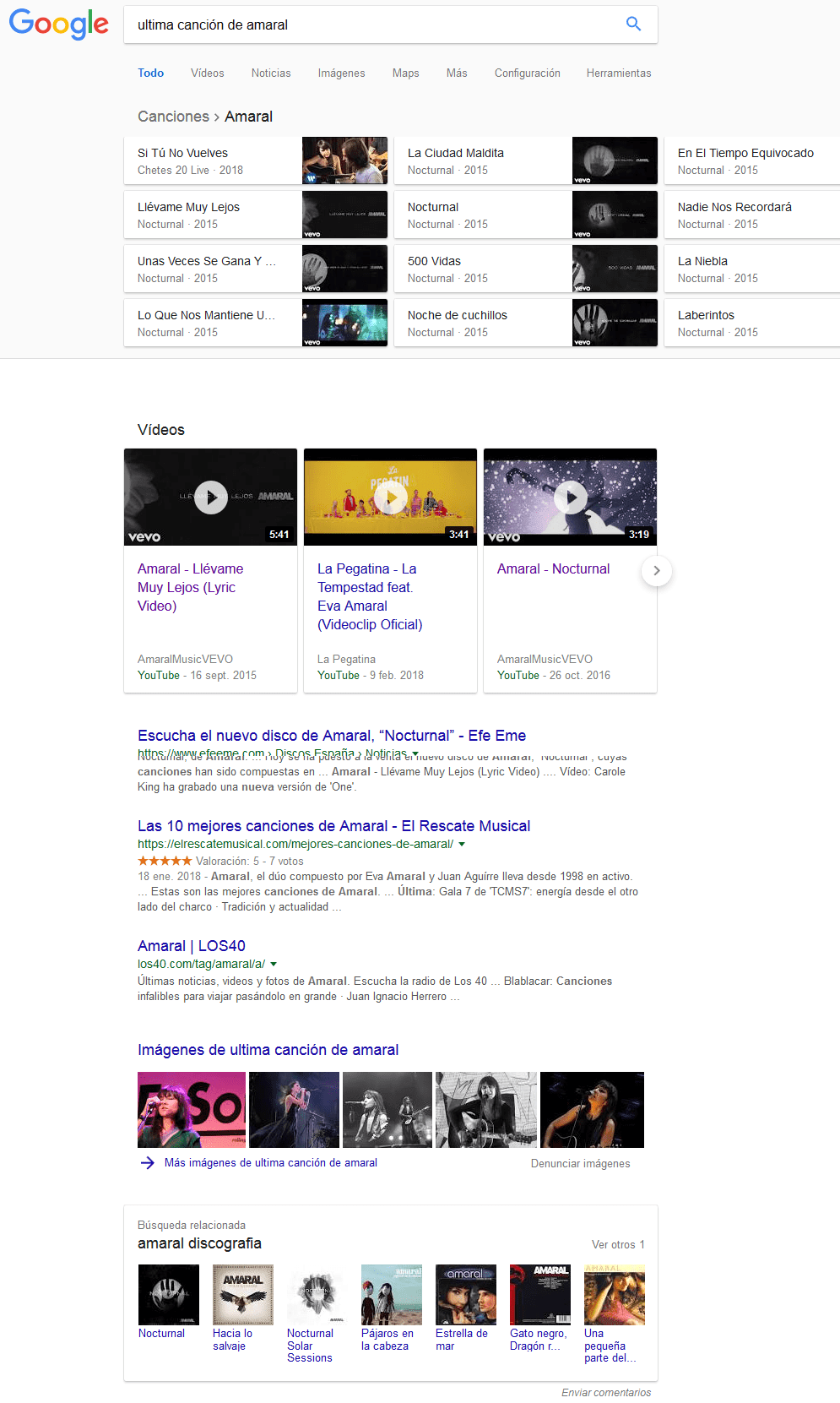Image resolution: width=840 pixels, height=1403 pixels.
Task: Open Herramientas search tools
Action: [x=619, y=73]
